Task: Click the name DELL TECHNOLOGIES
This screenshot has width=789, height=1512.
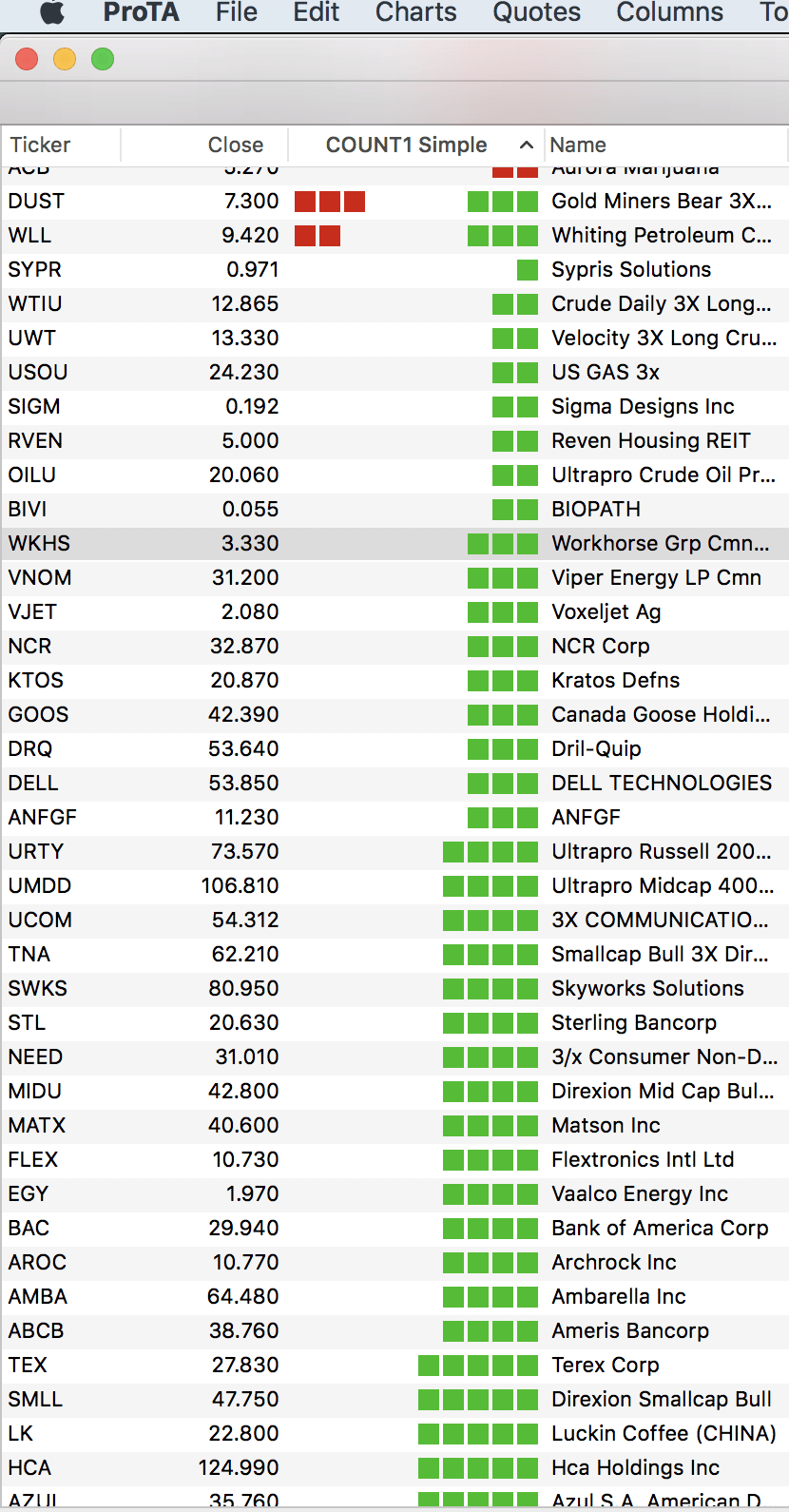Action: 662,784
